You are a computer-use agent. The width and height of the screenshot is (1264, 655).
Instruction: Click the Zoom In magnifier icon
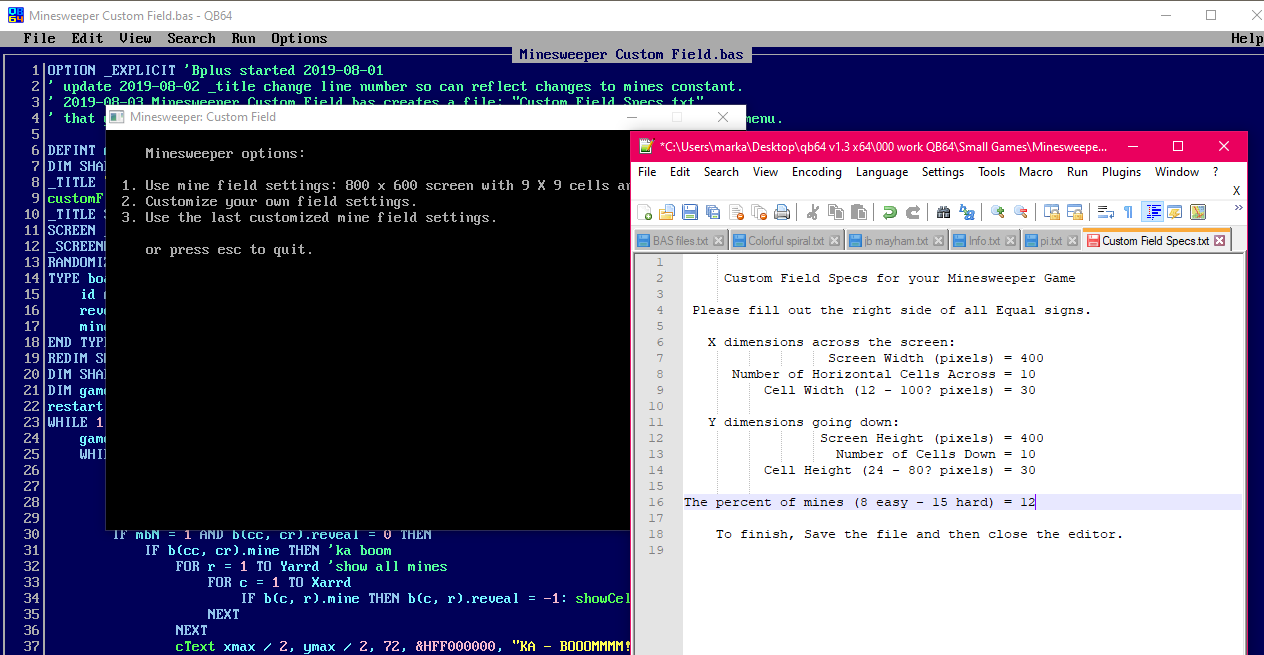(997, 212)
